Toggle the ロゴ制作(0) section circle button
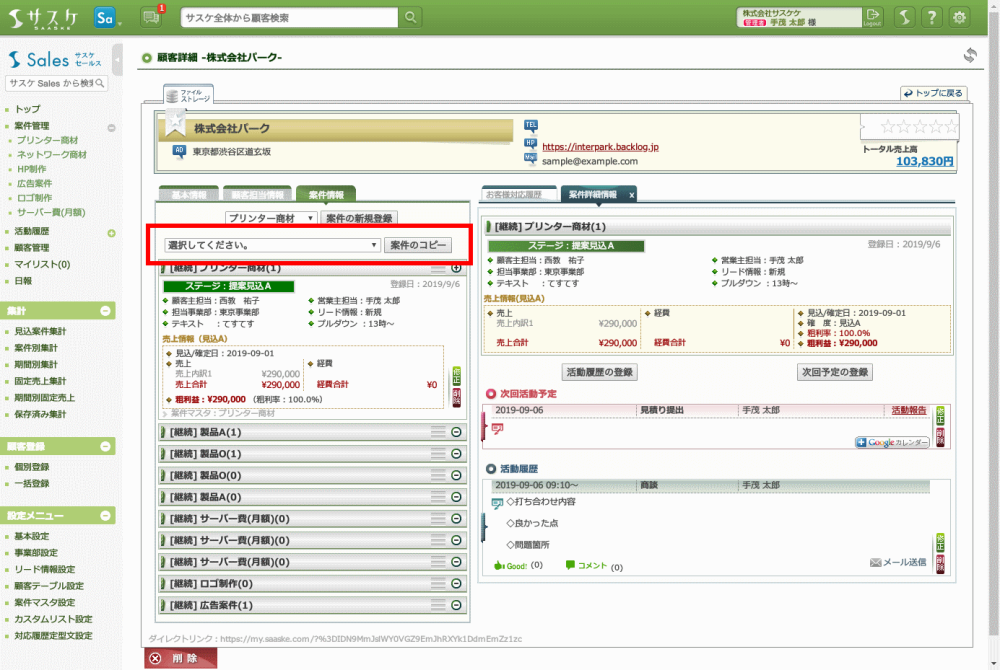 (456, 584)
